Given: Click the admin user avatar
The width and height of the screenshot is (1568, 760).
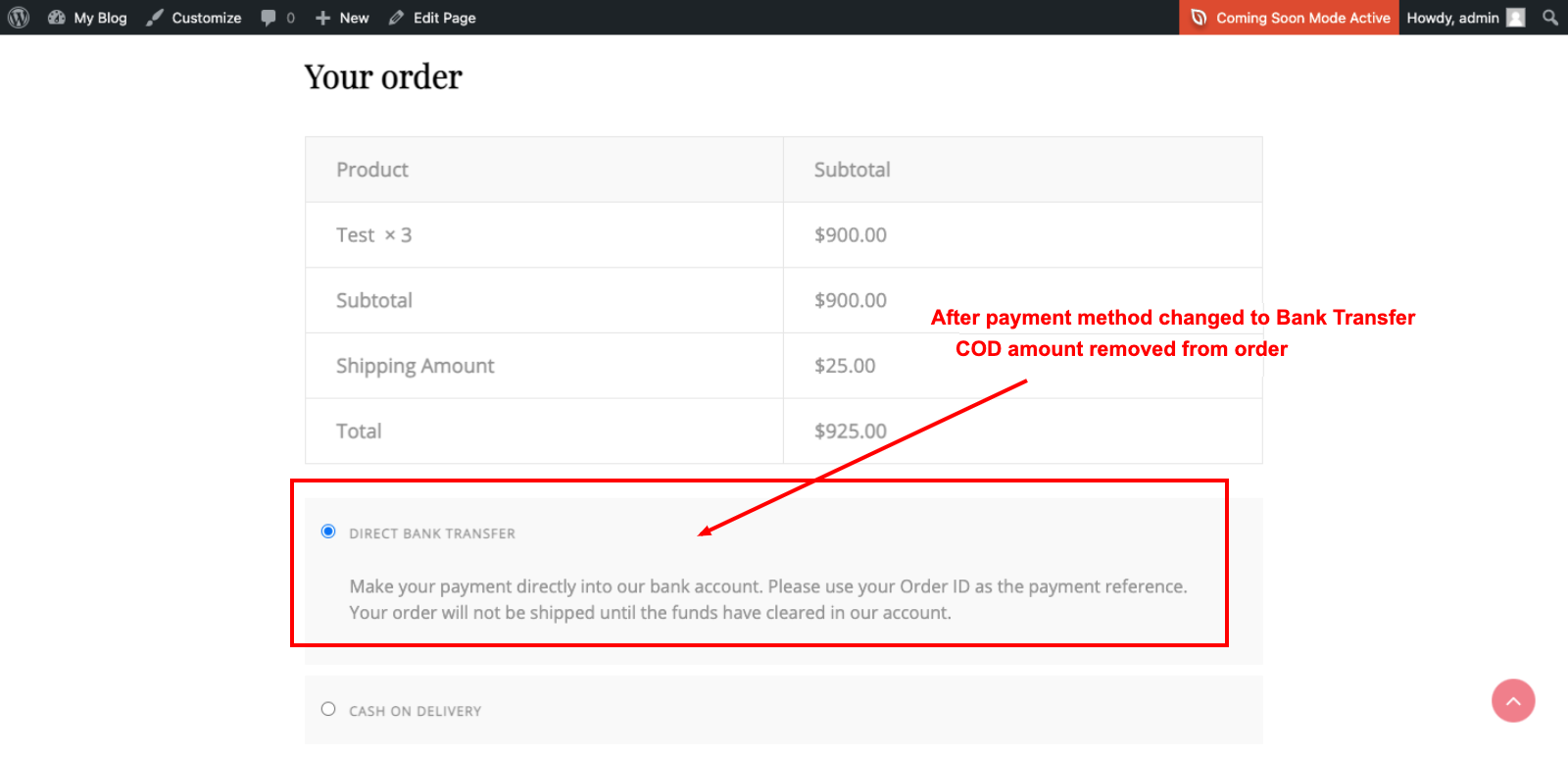Looking at the screenshot, I should coord(1516,18).
